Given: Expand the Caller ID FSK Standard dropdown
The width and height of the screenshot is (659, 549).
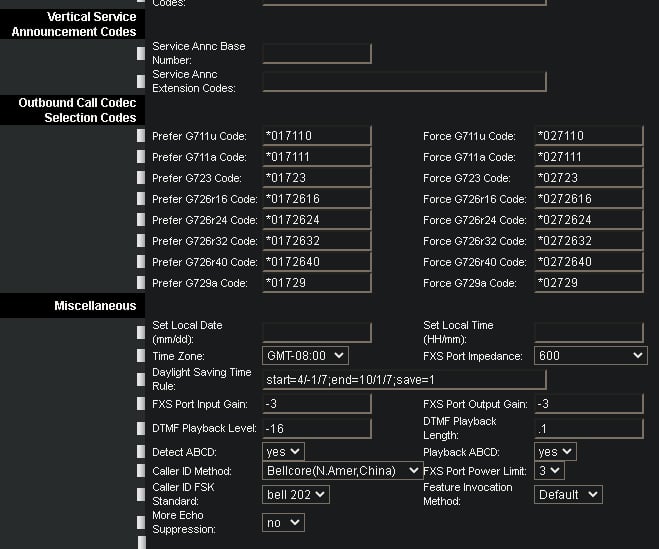Looking at the screenshot, I should [295, 494].
